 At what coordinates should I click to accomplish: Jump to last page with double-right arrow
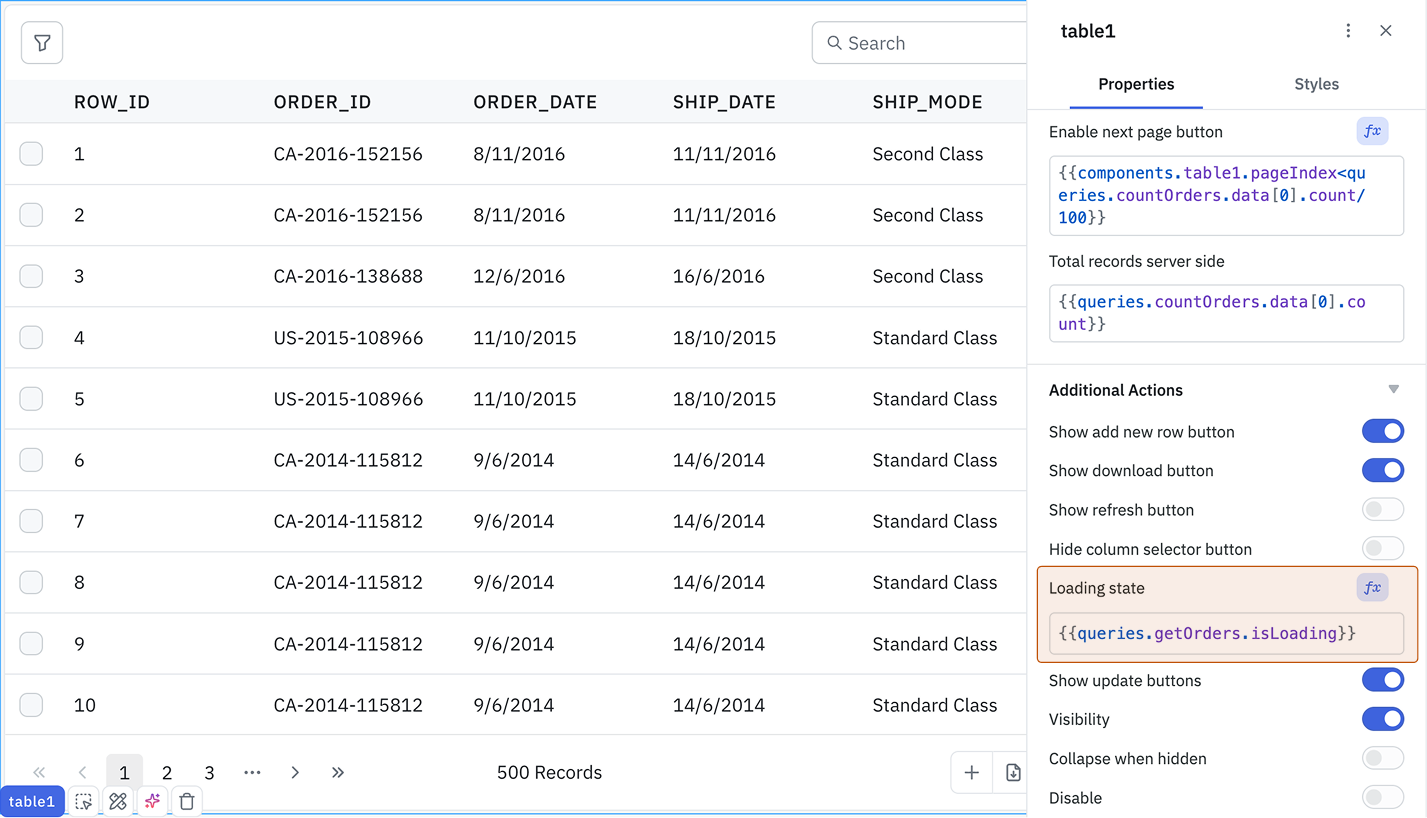click(338, 772)
